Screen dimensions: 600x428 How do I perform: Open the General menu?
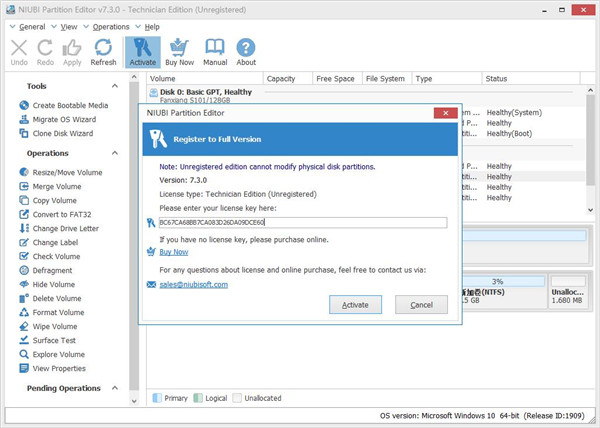click(x=31, y=26)
